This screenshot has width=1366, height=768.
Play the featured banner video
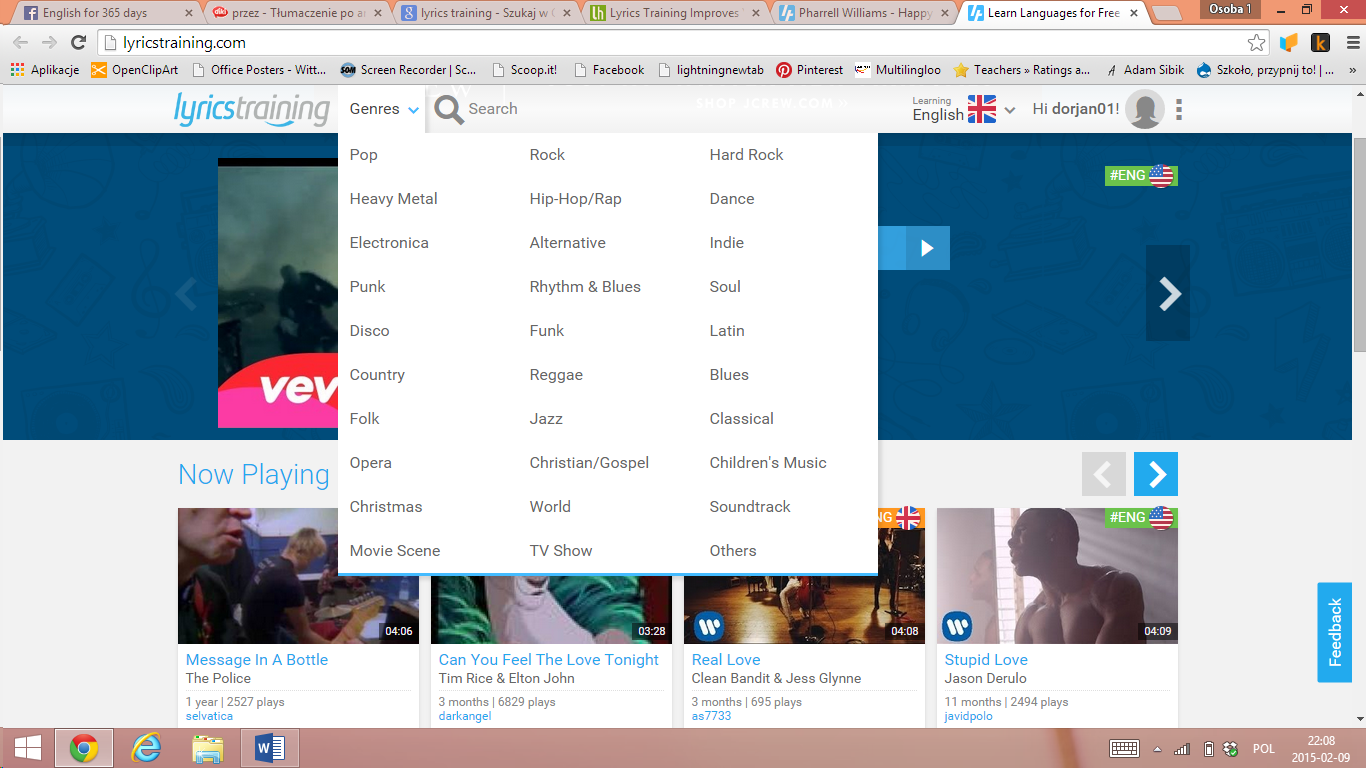(x=927, y=248)
